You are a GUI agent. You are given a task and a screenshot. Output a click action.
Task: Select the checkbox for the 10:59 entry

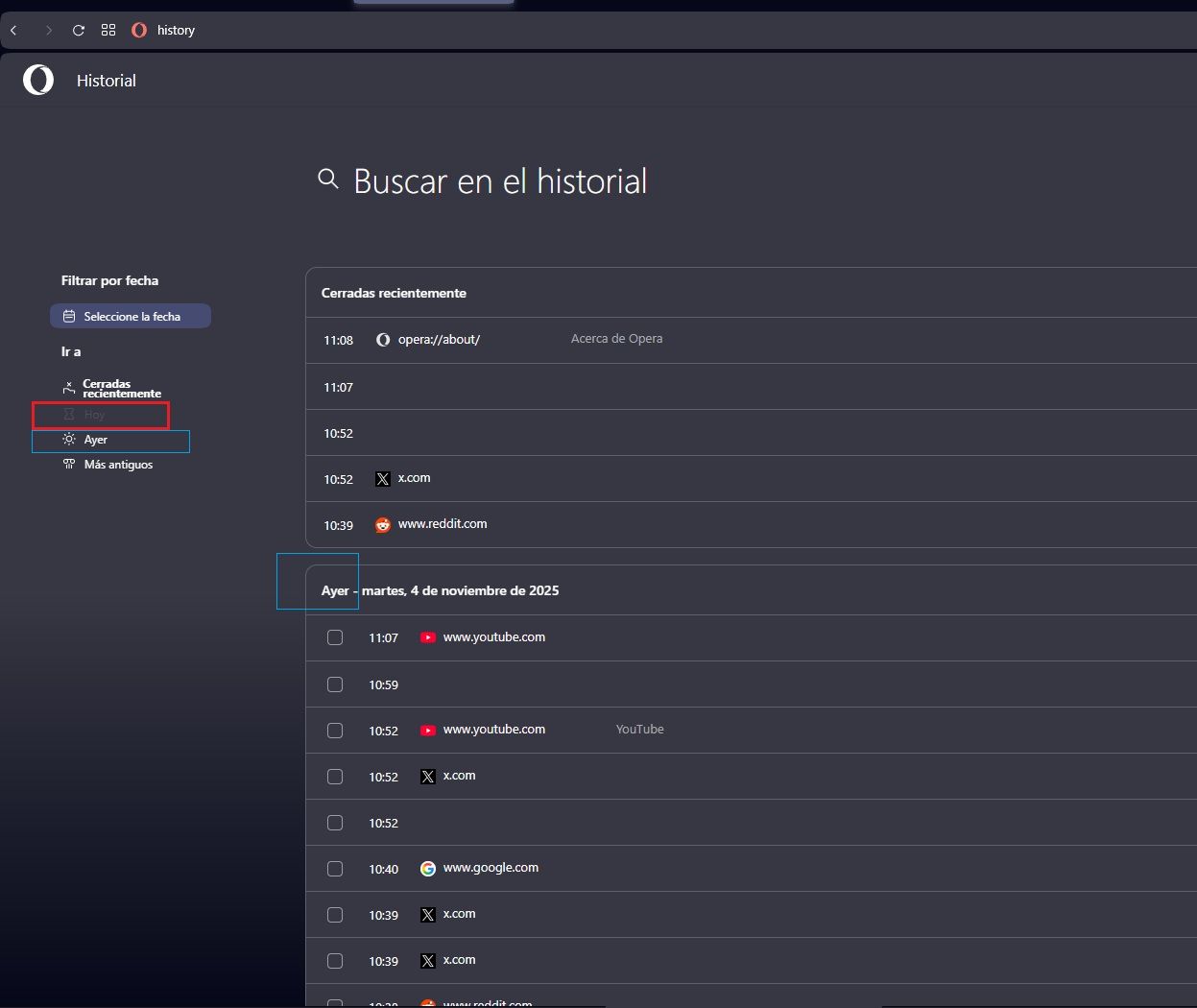tap(335, 684)
